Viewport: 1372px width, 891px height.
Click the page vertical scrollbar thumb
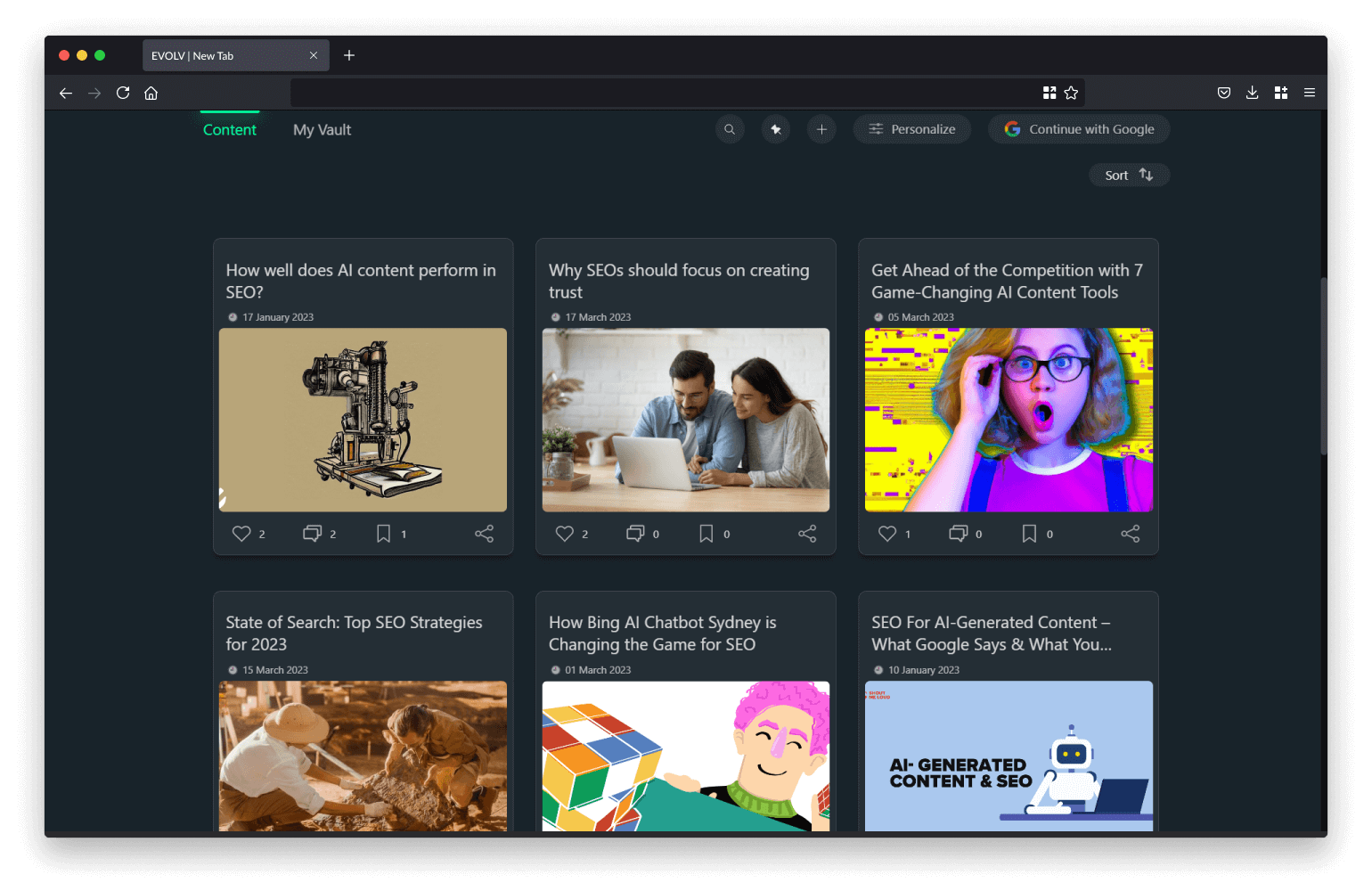click(1324, 365)
